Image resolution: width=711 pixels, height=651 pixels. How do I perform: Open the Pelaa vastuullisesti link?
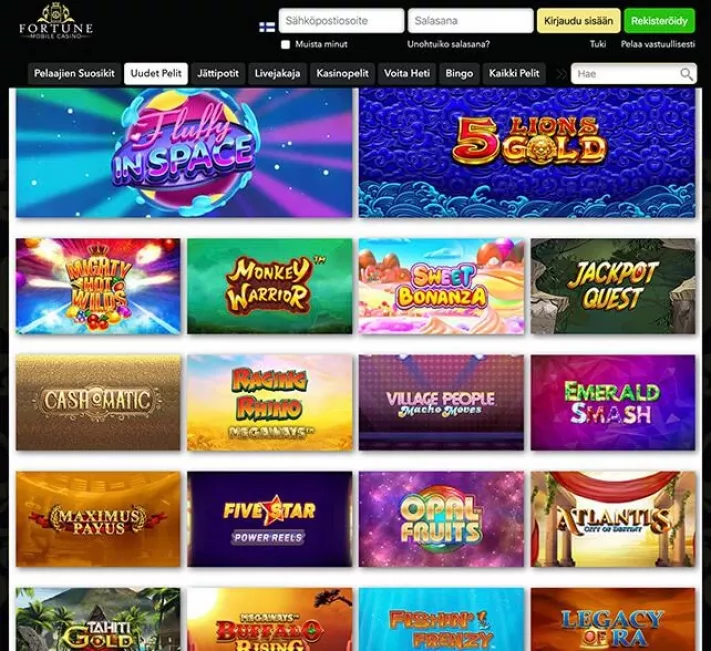pos(657,44)
